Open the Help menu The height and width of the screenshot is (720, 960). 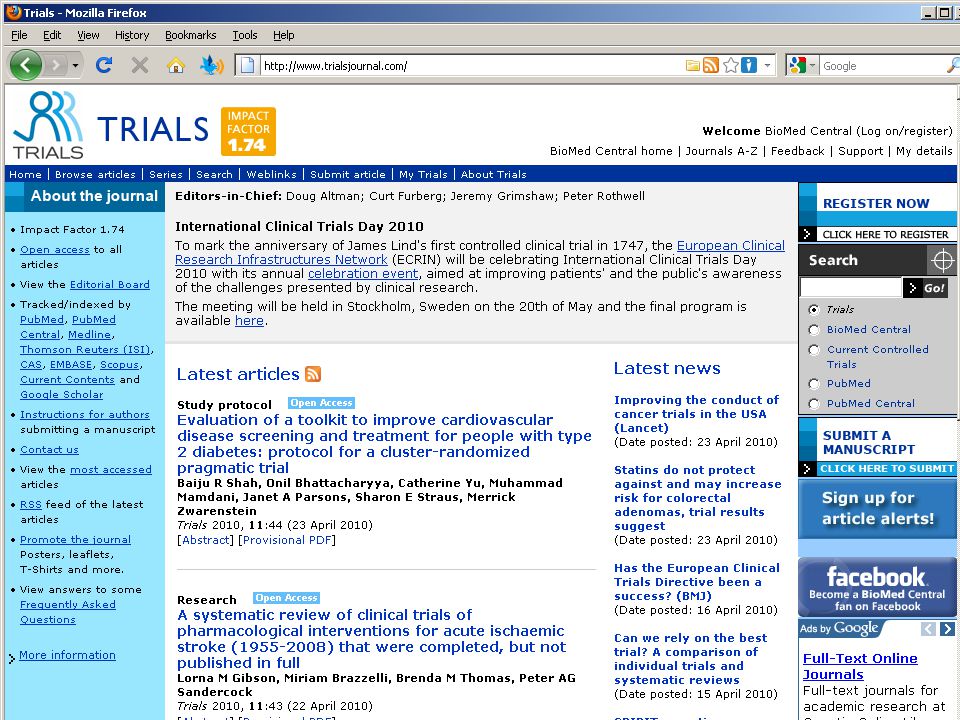(283, 35)
